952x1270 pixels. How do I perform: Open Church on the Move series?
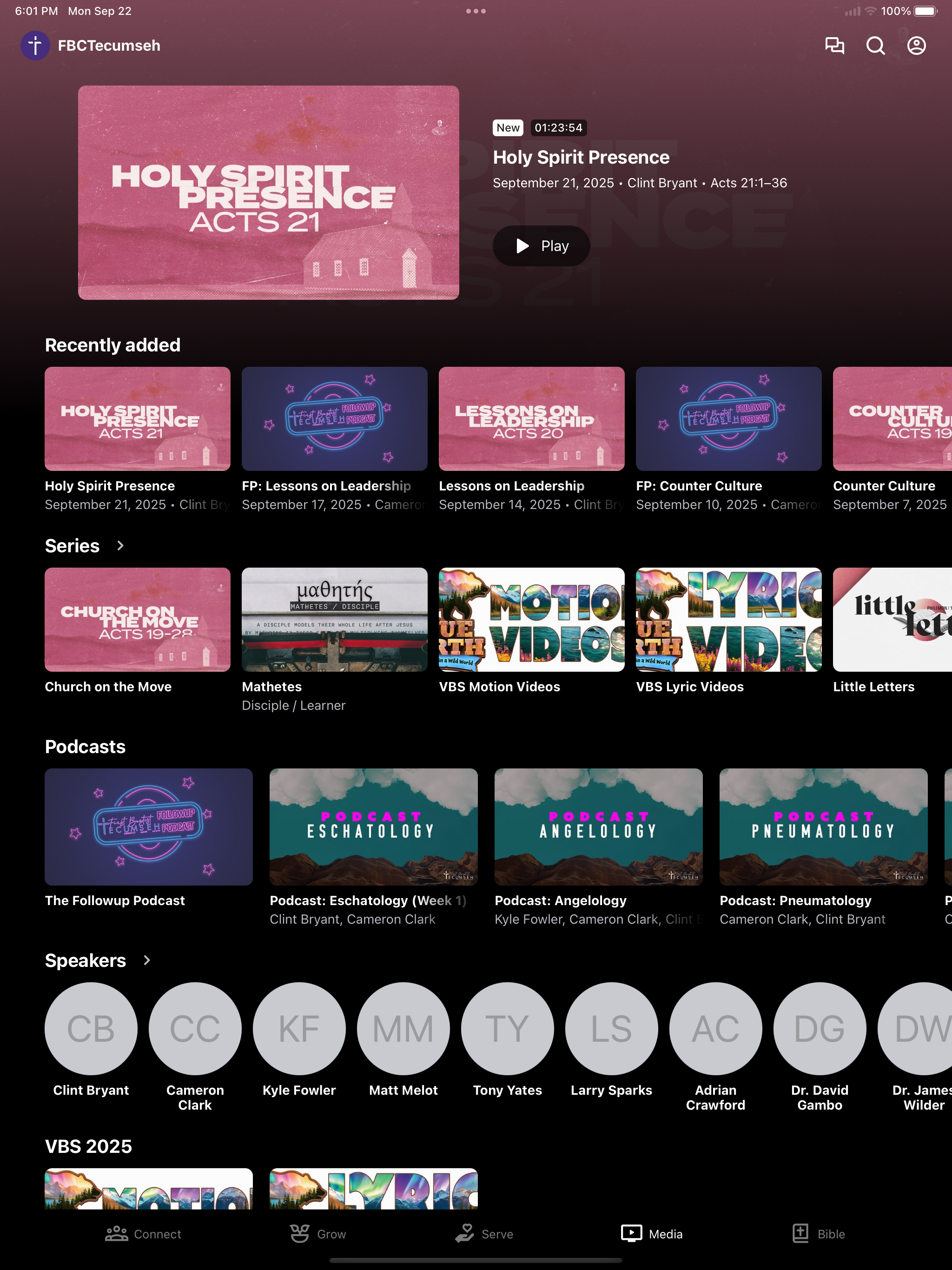click(138, 620)
